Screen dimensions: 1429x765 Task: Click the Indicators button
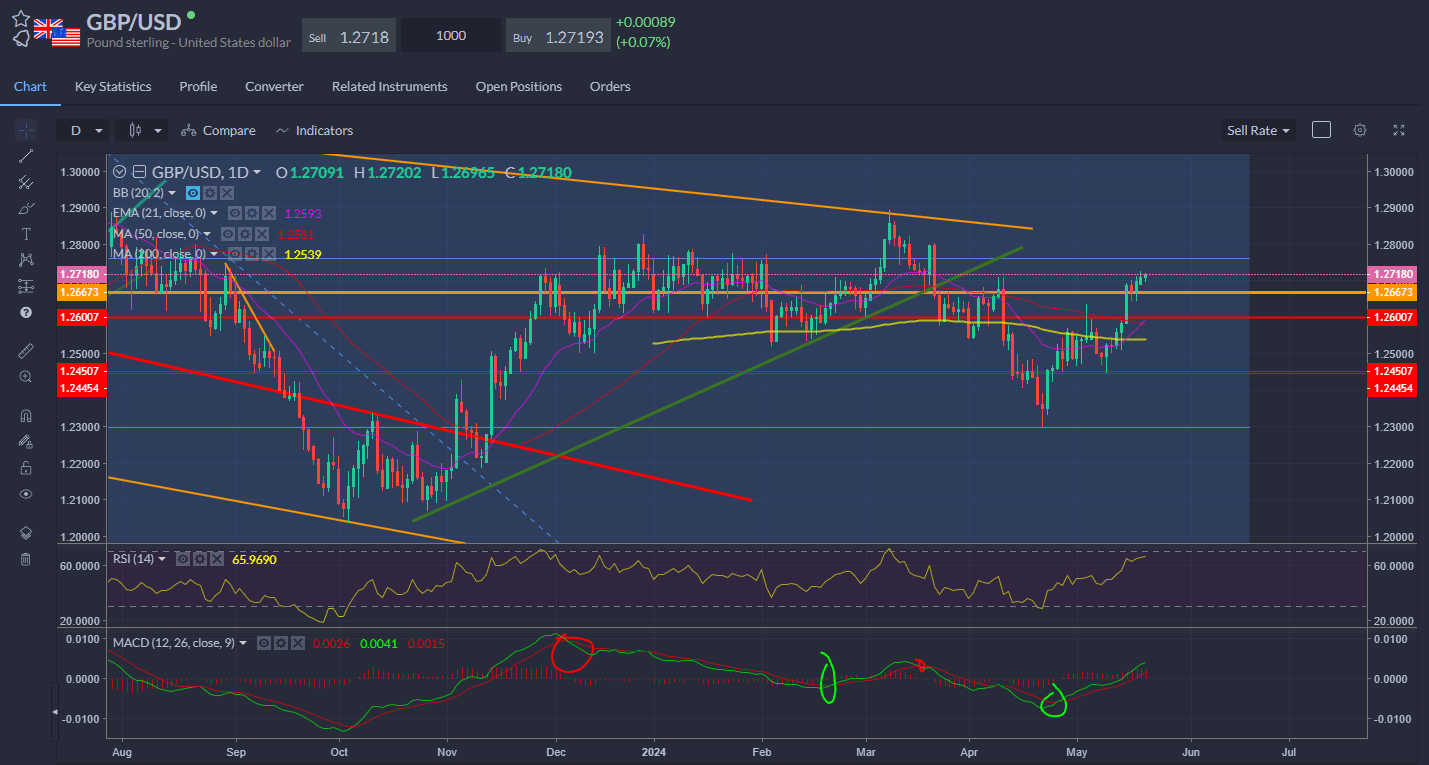[x=314, y=130]
